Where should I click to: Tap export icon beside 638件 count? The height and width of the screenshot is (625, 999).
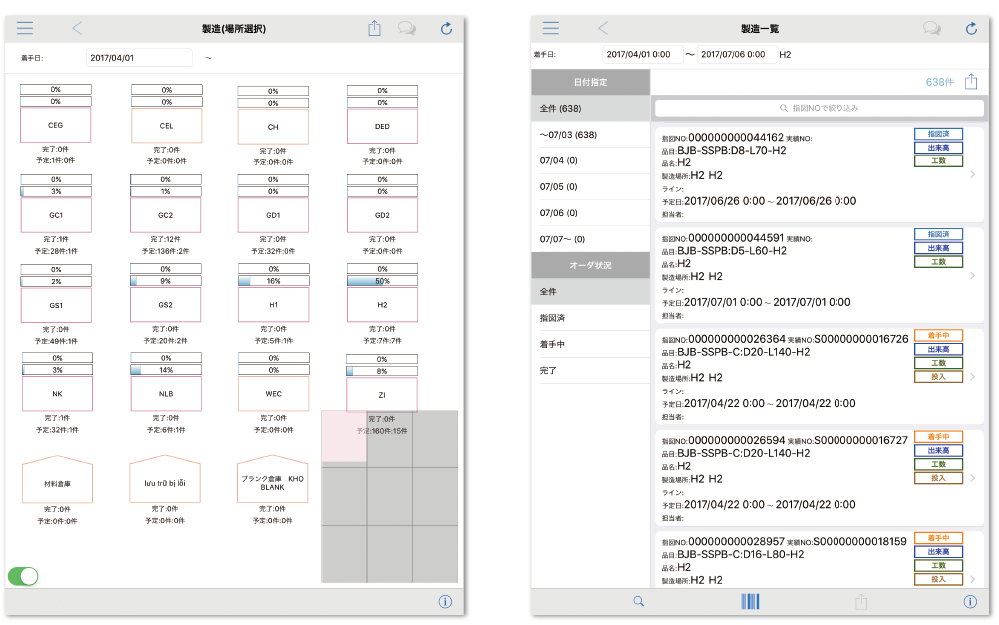coord(970,82)
